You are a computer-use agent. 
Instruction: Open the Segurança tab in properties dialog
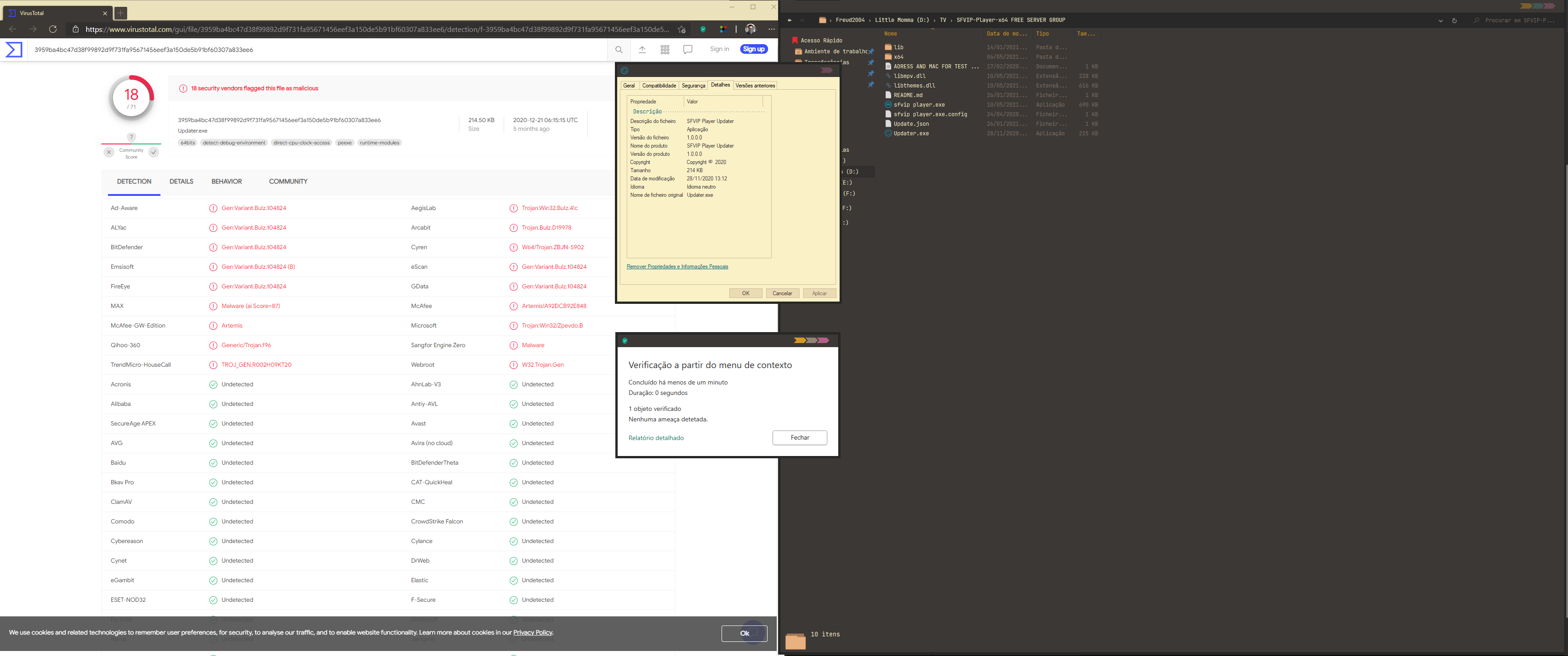(693, 86)
